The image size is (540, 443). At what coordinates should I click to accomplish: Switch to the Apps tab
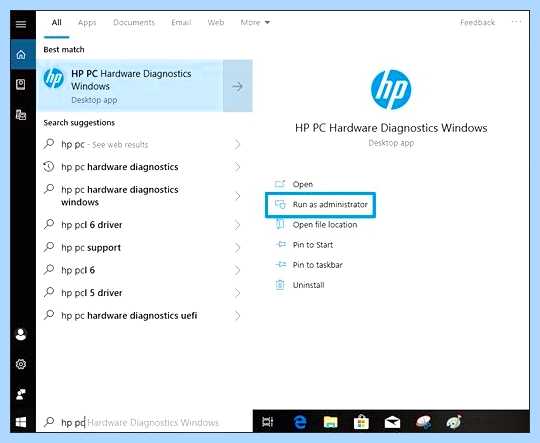coord(87,23)
